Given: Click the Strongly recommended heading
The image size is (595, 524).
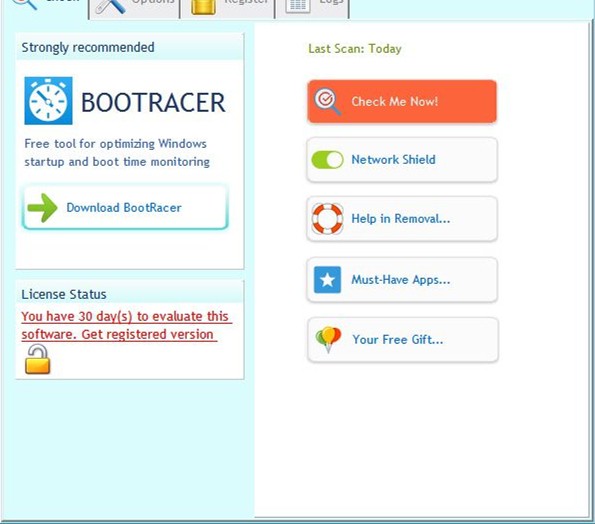Looking at the screenshot, I should point(88,47).
